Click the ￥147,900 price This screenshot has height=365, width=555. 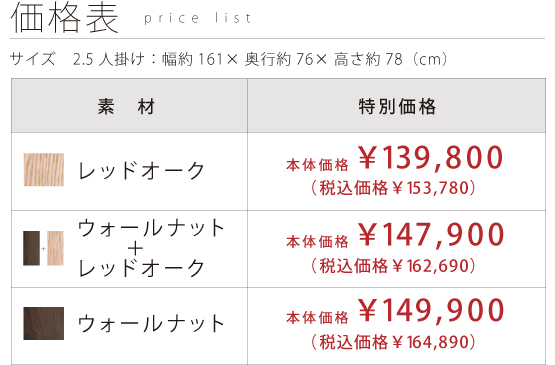coord(431,235)
